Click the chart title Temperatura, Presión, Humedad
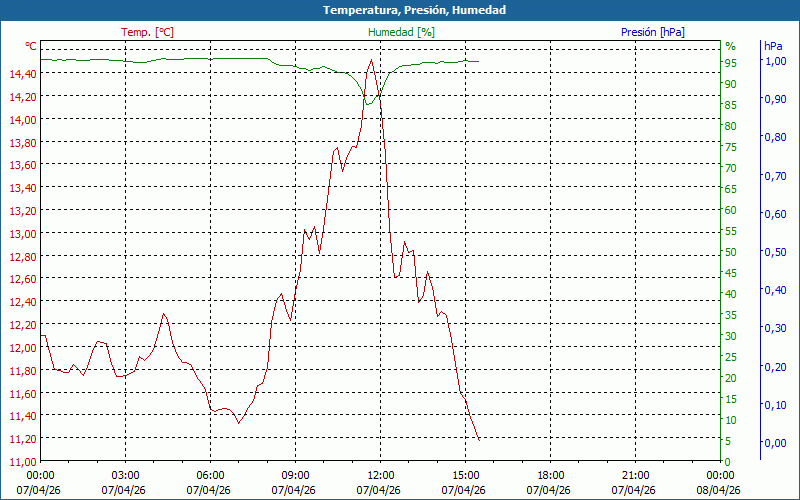 point(400,10)
